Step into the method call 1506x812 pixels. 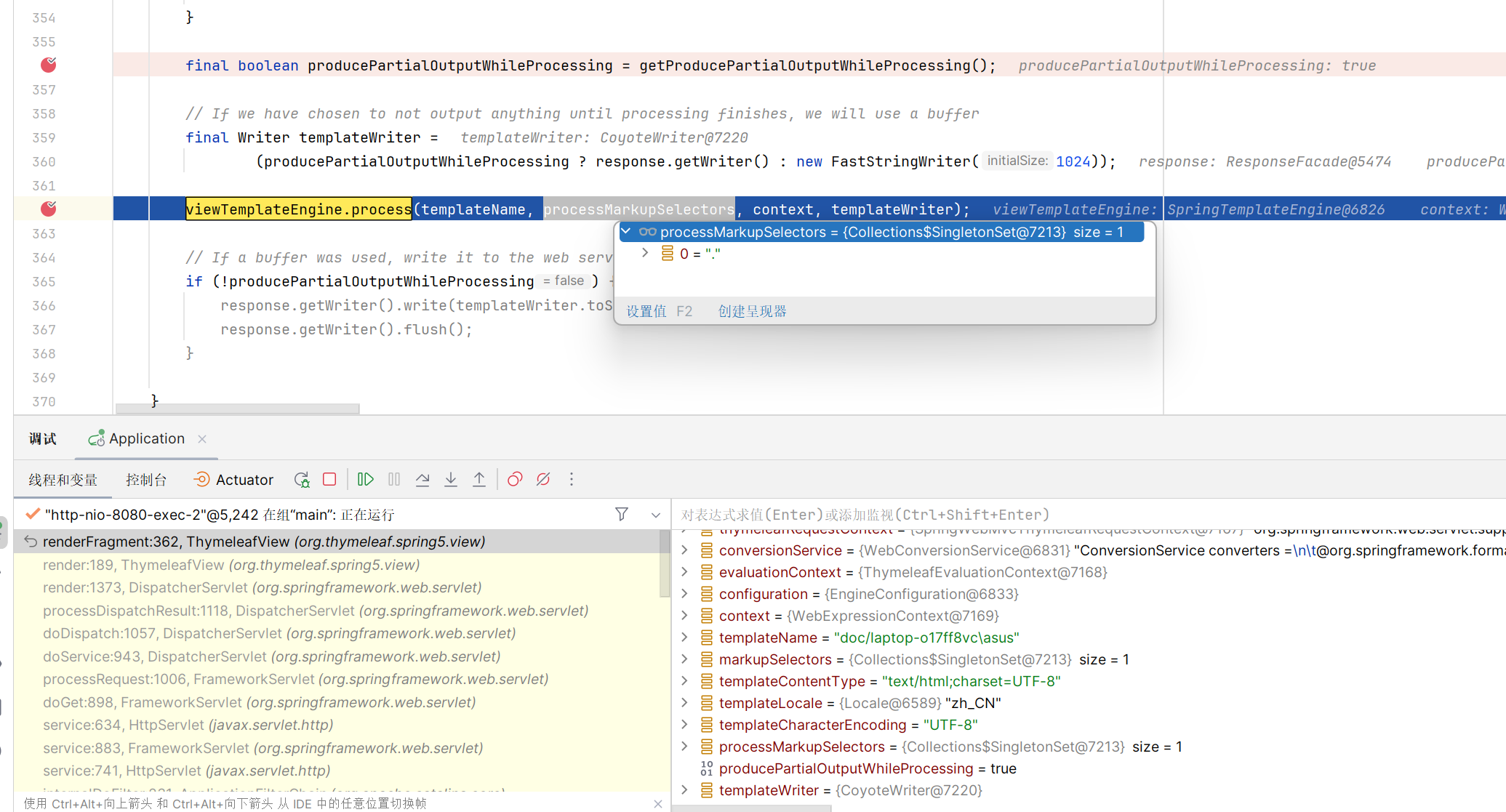coord(451,480)
